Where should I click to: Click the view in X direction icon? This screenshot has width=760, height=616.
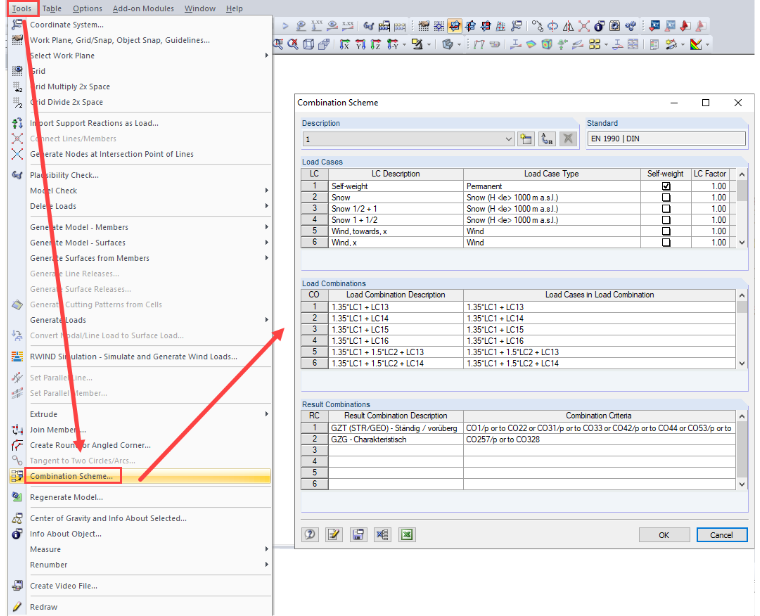point(345,45)
